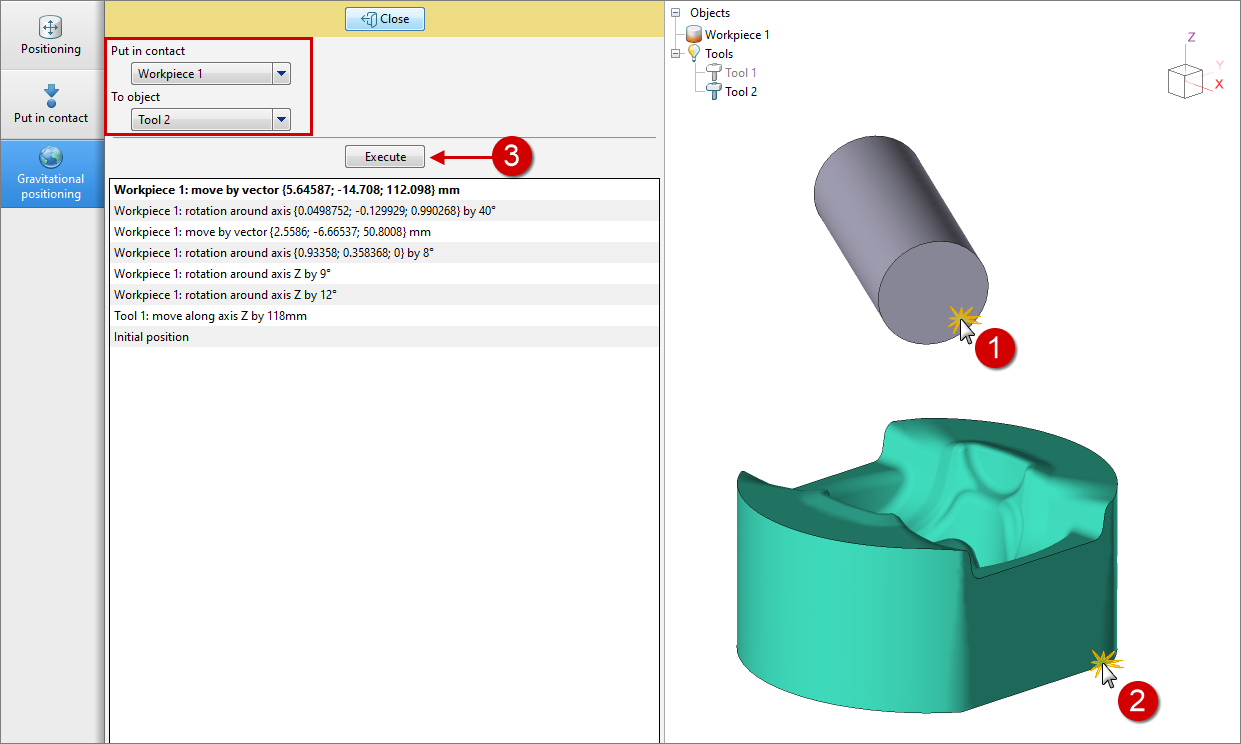Click the Close button
The image size is (1241, 744).
pyautogui.click(x=385, y=19)
